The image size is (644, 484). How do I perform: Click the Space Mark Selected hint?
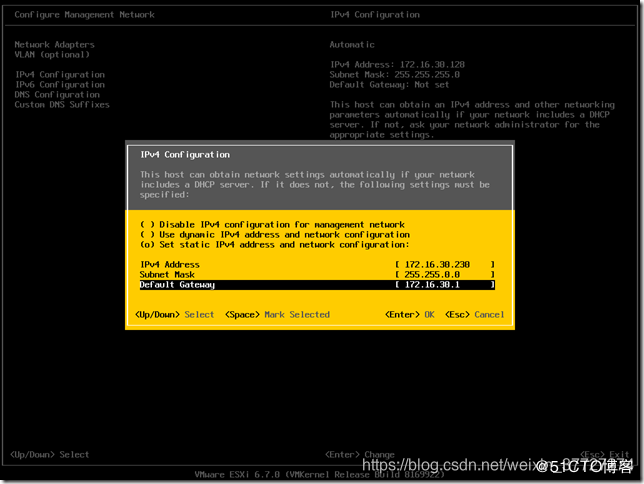277,315
